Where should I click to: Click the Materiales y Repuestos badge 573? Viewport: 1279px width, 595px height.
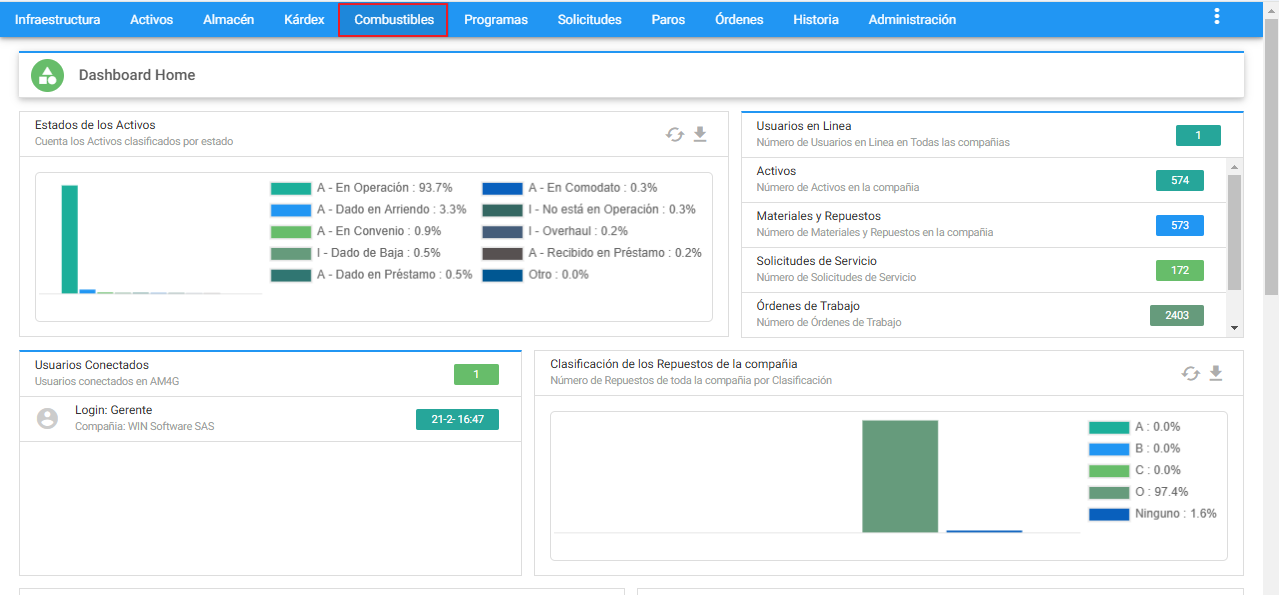pyautogui.click(x=1180, y=225)
